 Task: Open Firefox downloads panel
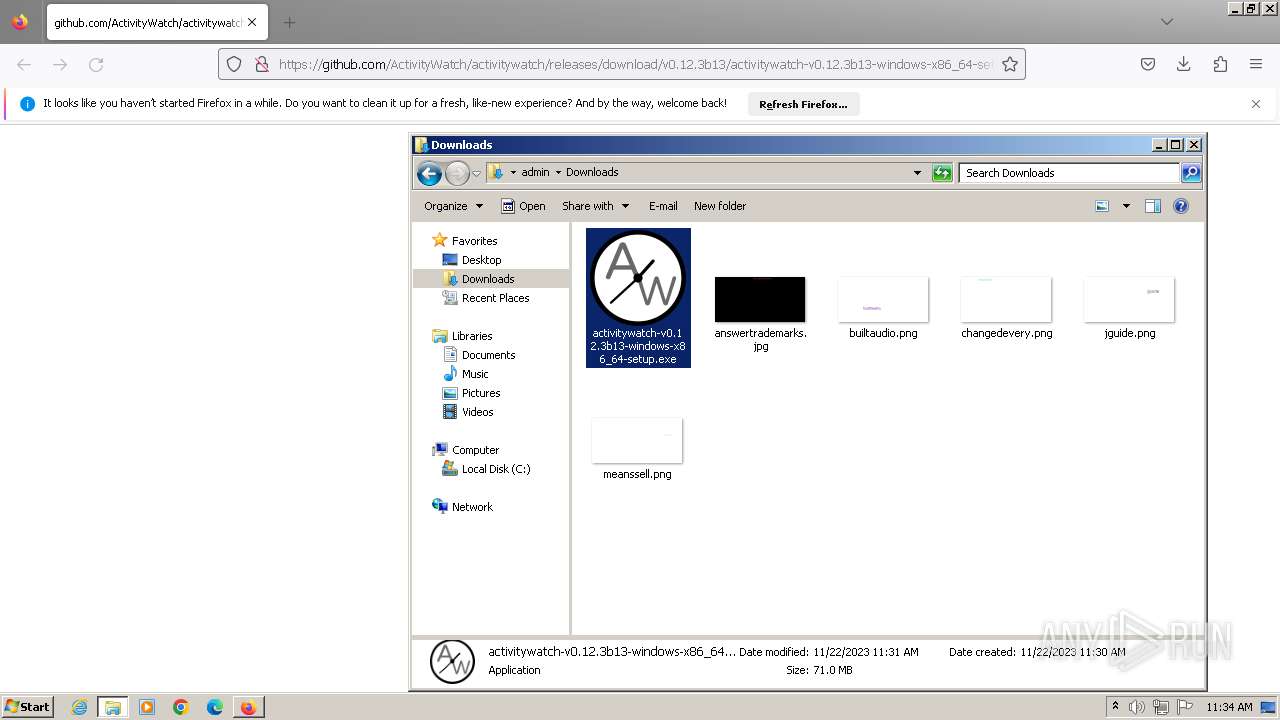click(x=1184, y=64)
